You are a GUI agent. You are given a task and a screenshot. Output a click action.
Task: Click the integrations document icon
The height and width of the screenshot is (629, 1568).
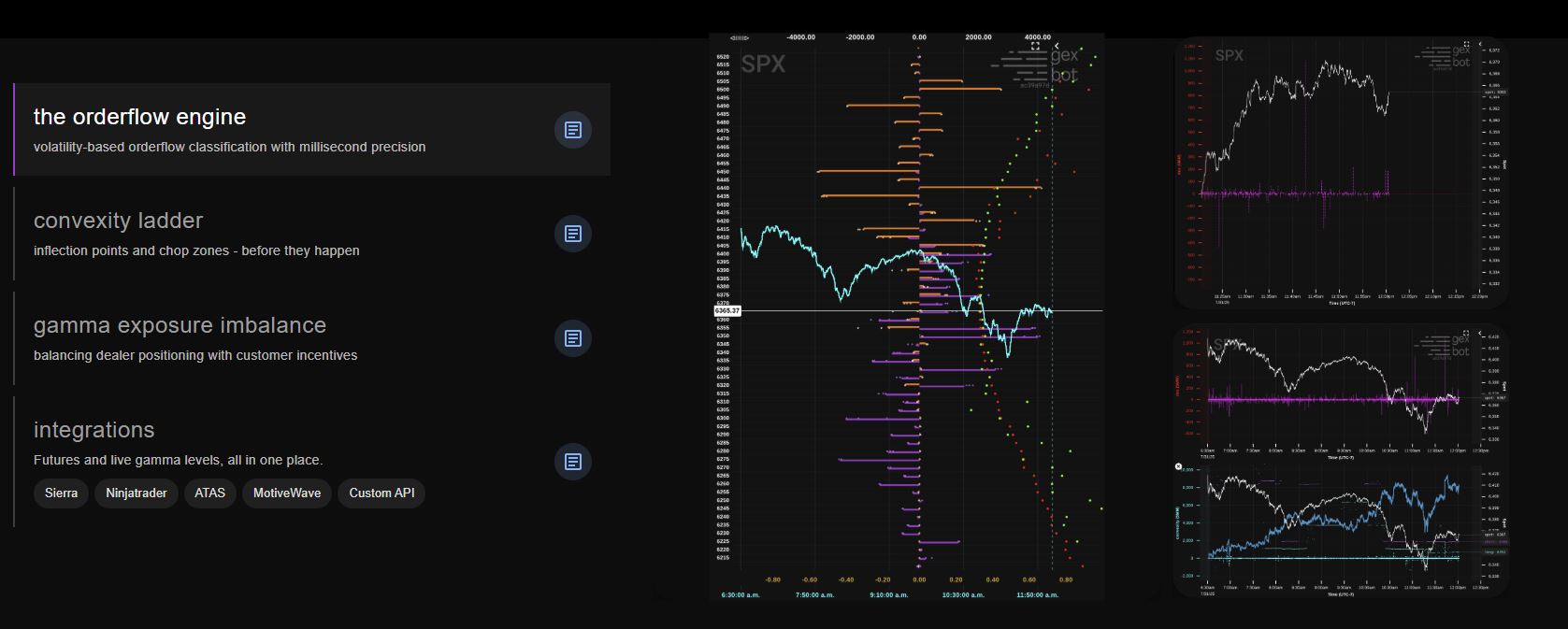[573, 462]
